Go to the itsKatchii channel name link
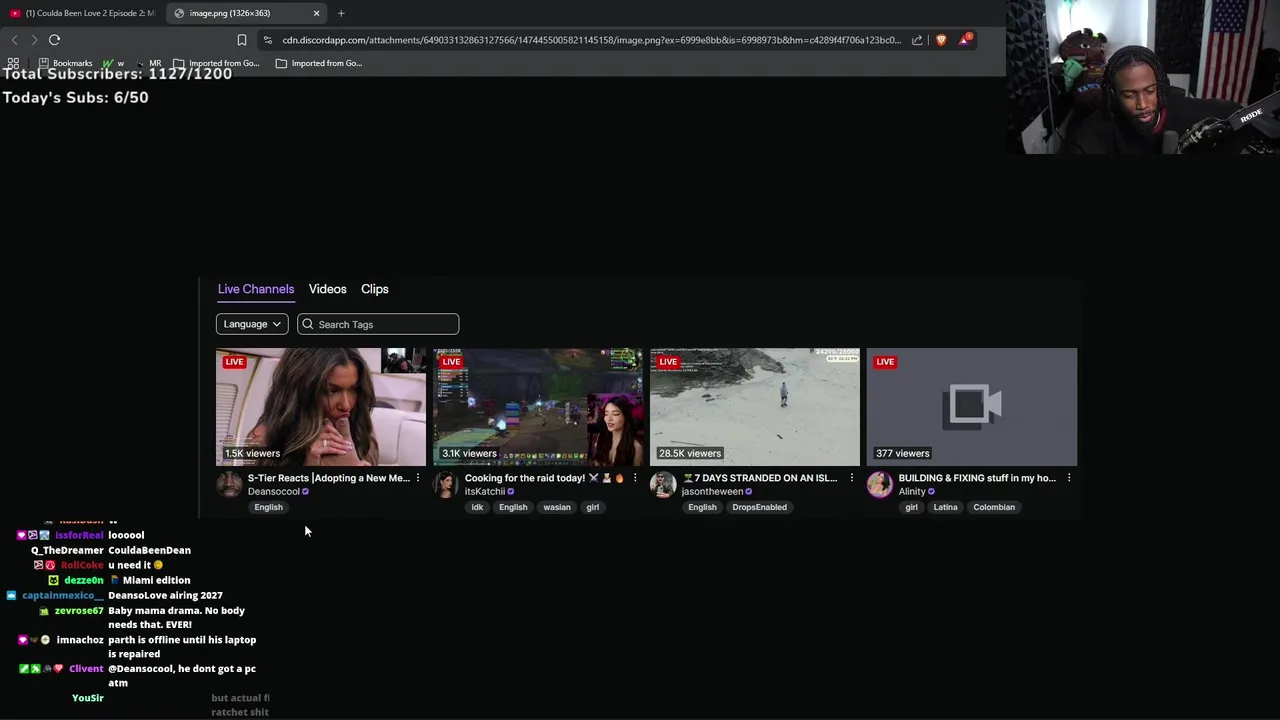This screenshot has height=720, width=1280. point(485,492)
